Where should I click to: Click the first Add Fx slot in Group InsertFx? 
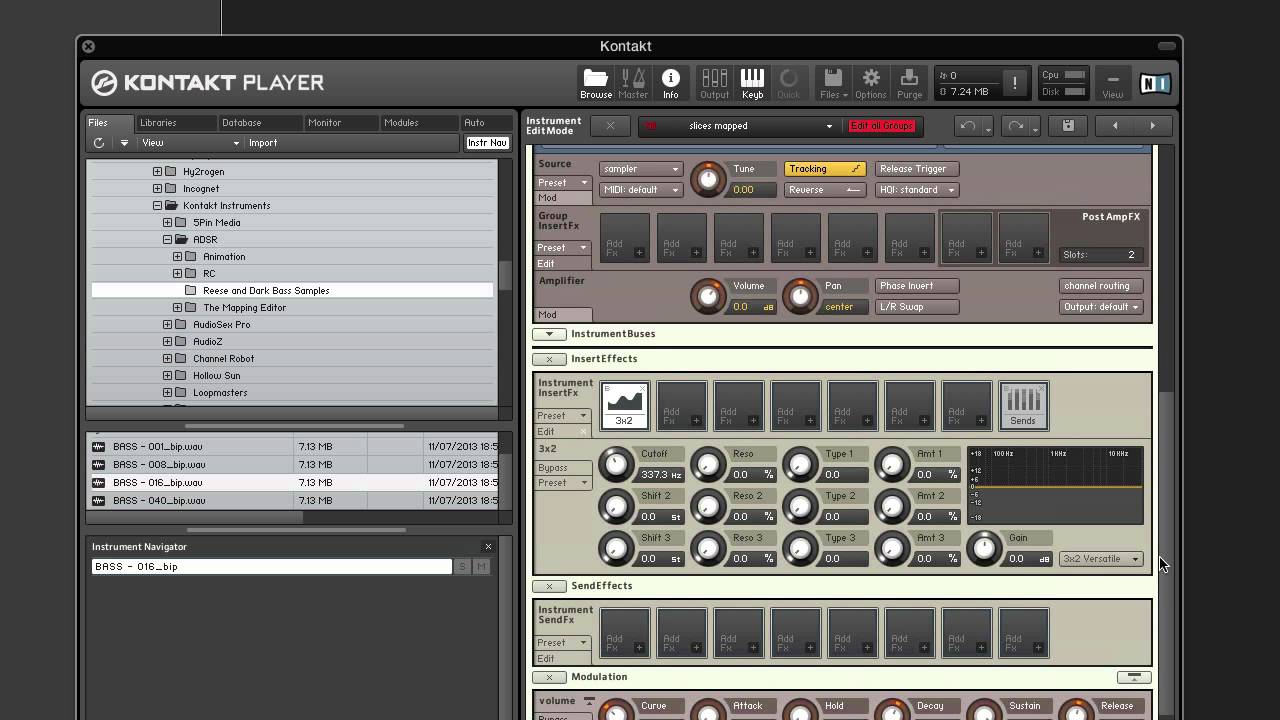pos(625,237)
